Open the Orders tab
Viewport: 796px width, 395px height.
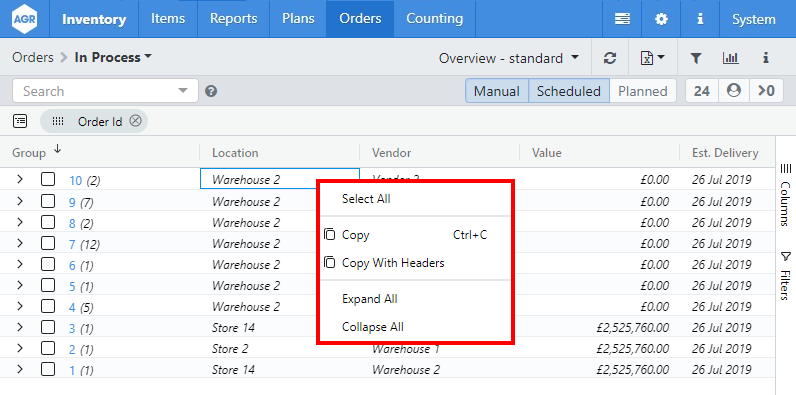(x=360, y=19)
